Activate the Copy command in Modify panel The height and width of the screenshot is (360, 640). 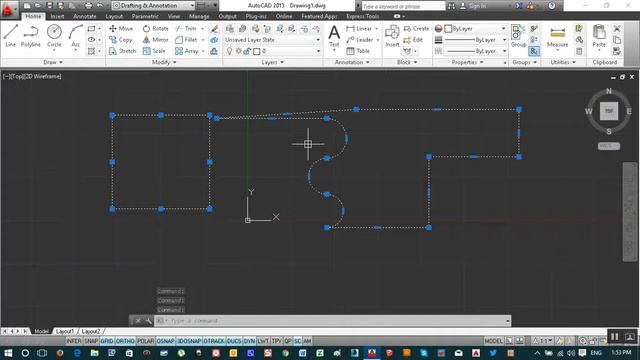point(121,40)
